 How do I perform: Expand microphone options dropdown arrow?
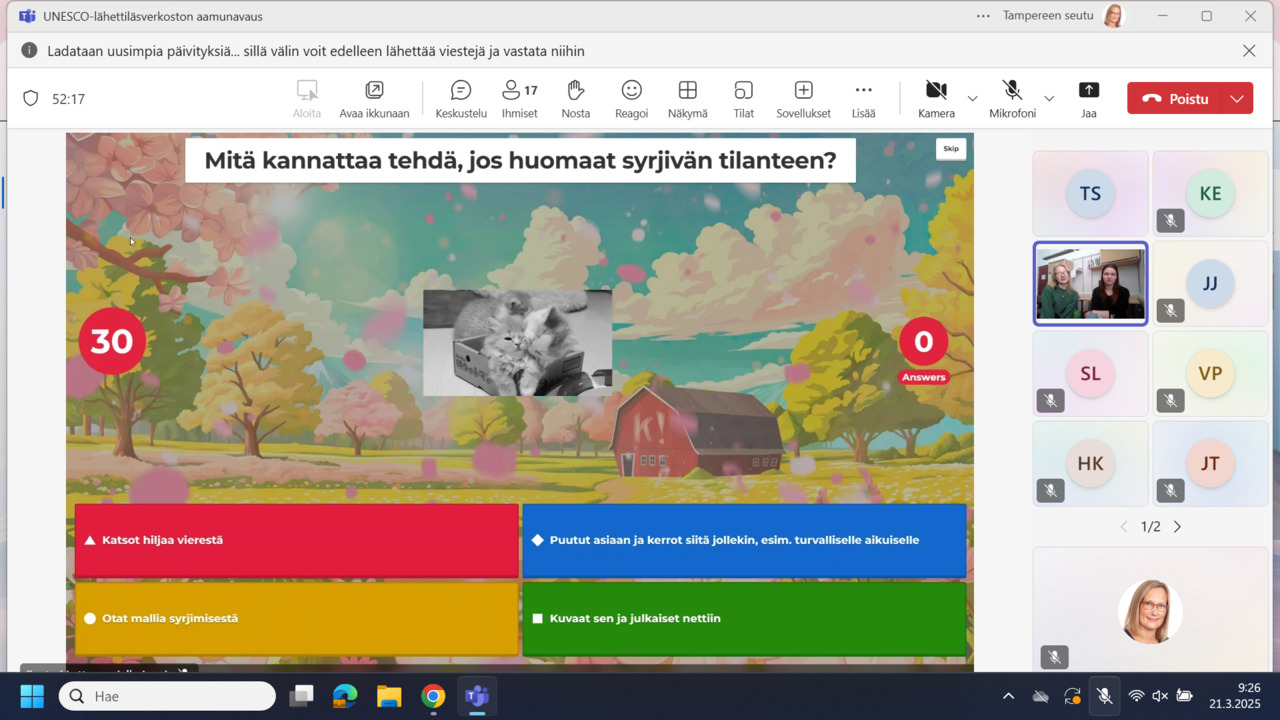(x=1049, y=99)
